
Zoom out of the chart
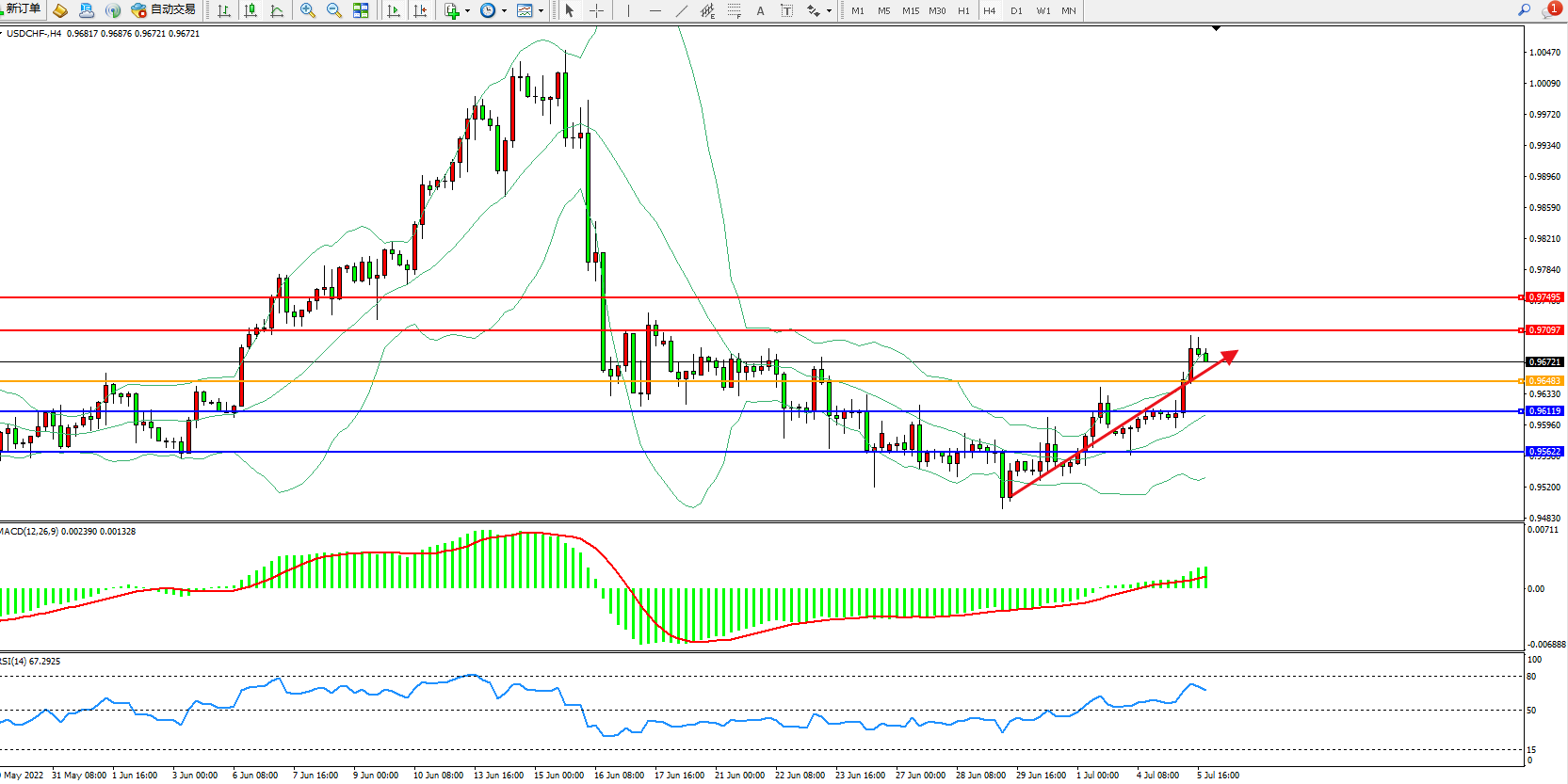point(334,11)
